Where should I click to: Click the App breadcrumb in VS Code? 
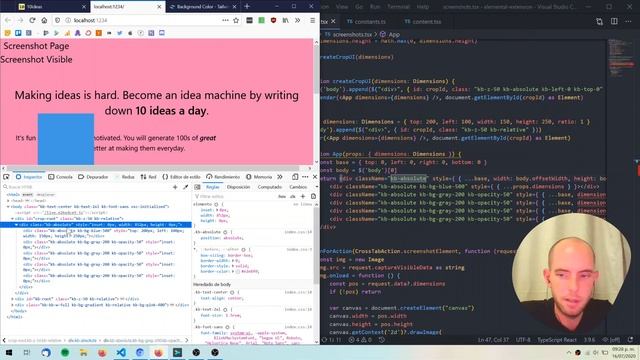390,34
